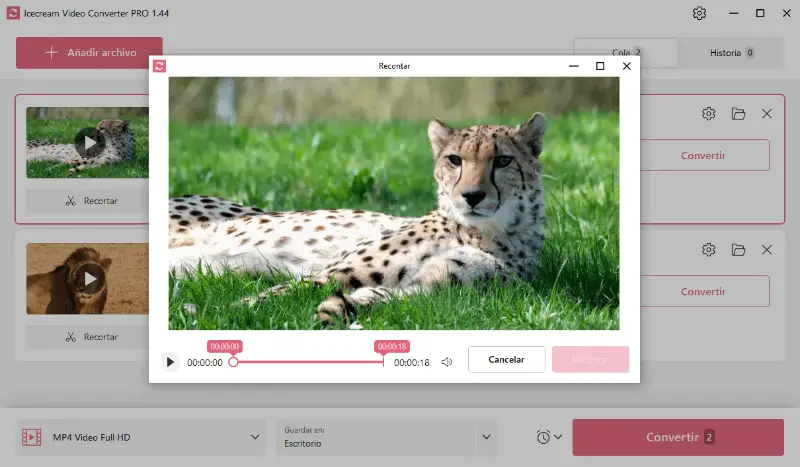Screen dimensions: 800x467
Task: Play the video in the trim dialog
Action: point(170,362)
